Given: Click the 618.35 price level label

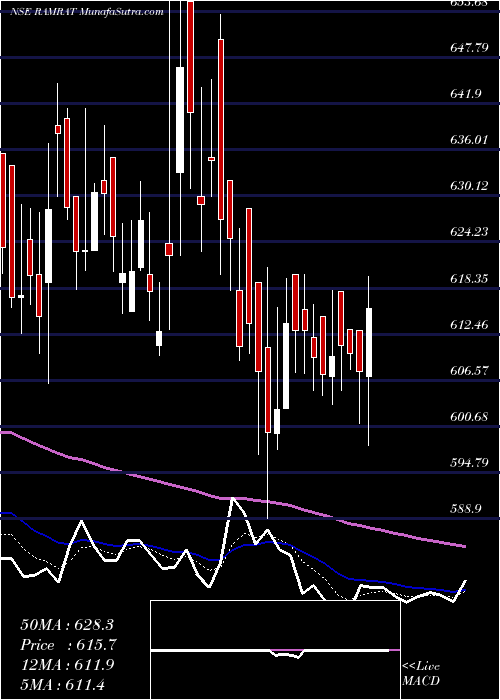Looking at the screenshot, I should click(x=469, y=279).
